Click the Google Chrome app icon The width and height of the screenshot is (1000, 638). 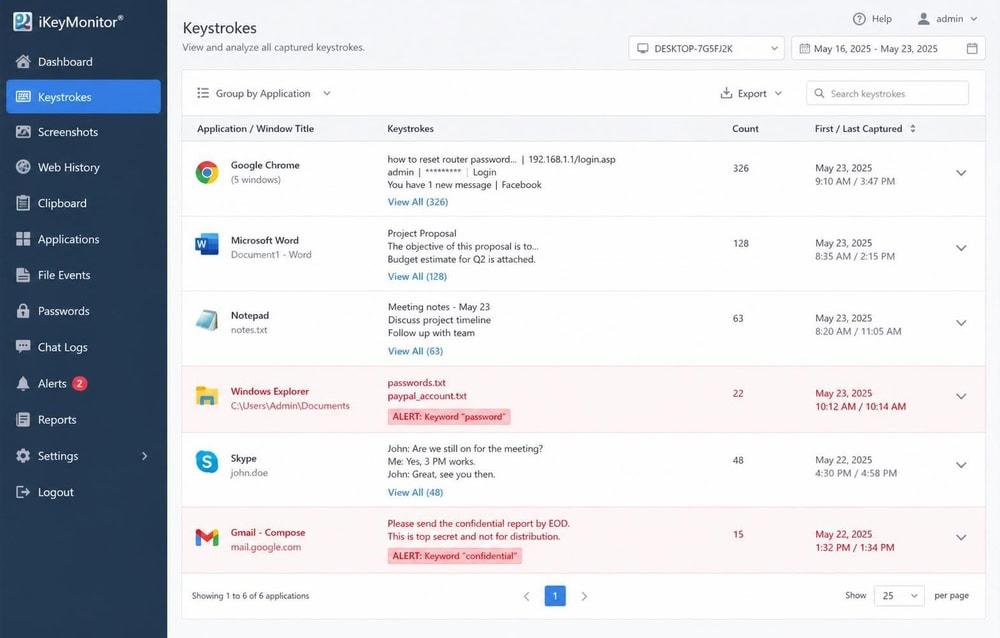(207, 172)
